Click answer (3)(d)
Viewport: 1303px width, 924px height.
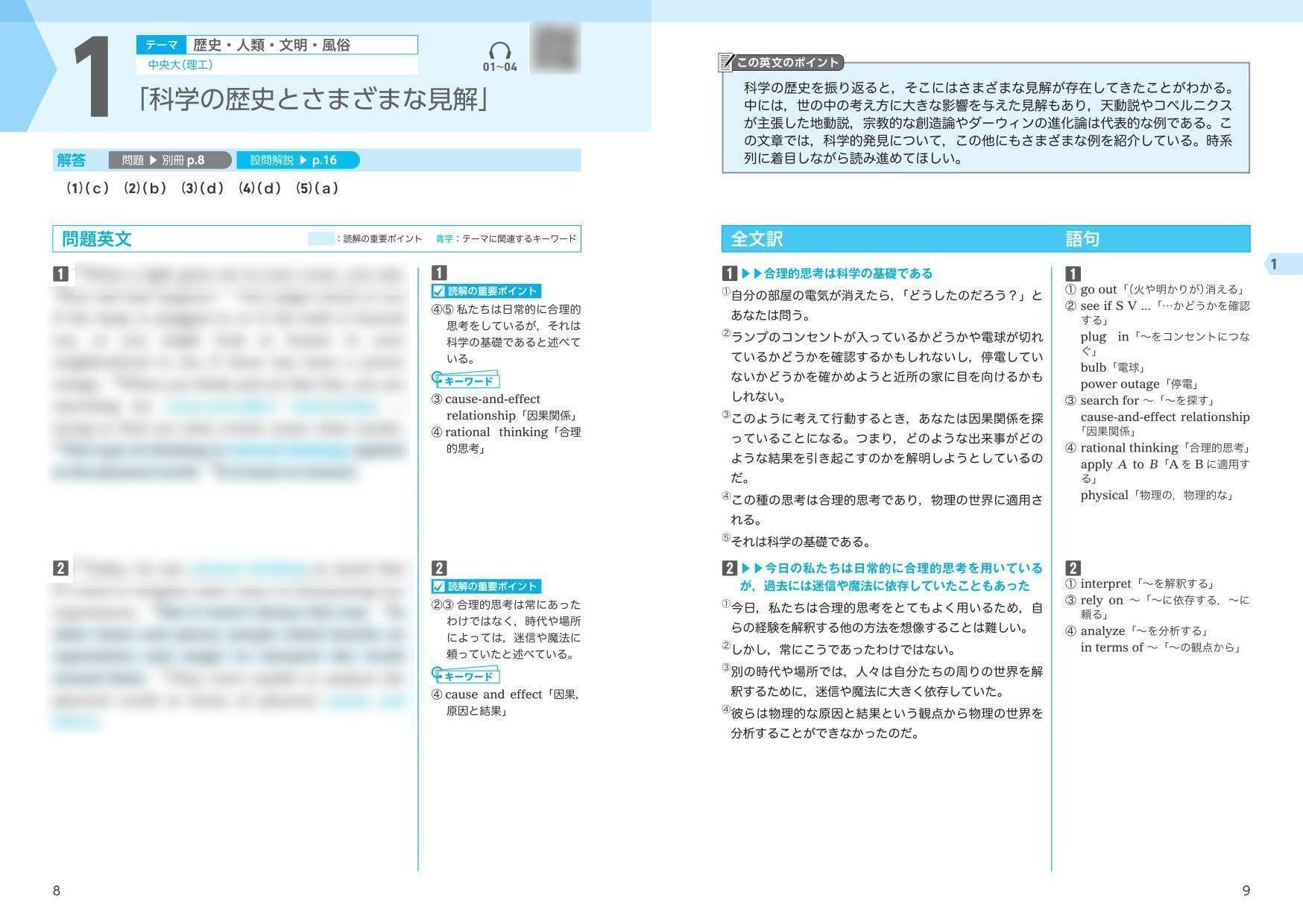[x=203, y=189]
